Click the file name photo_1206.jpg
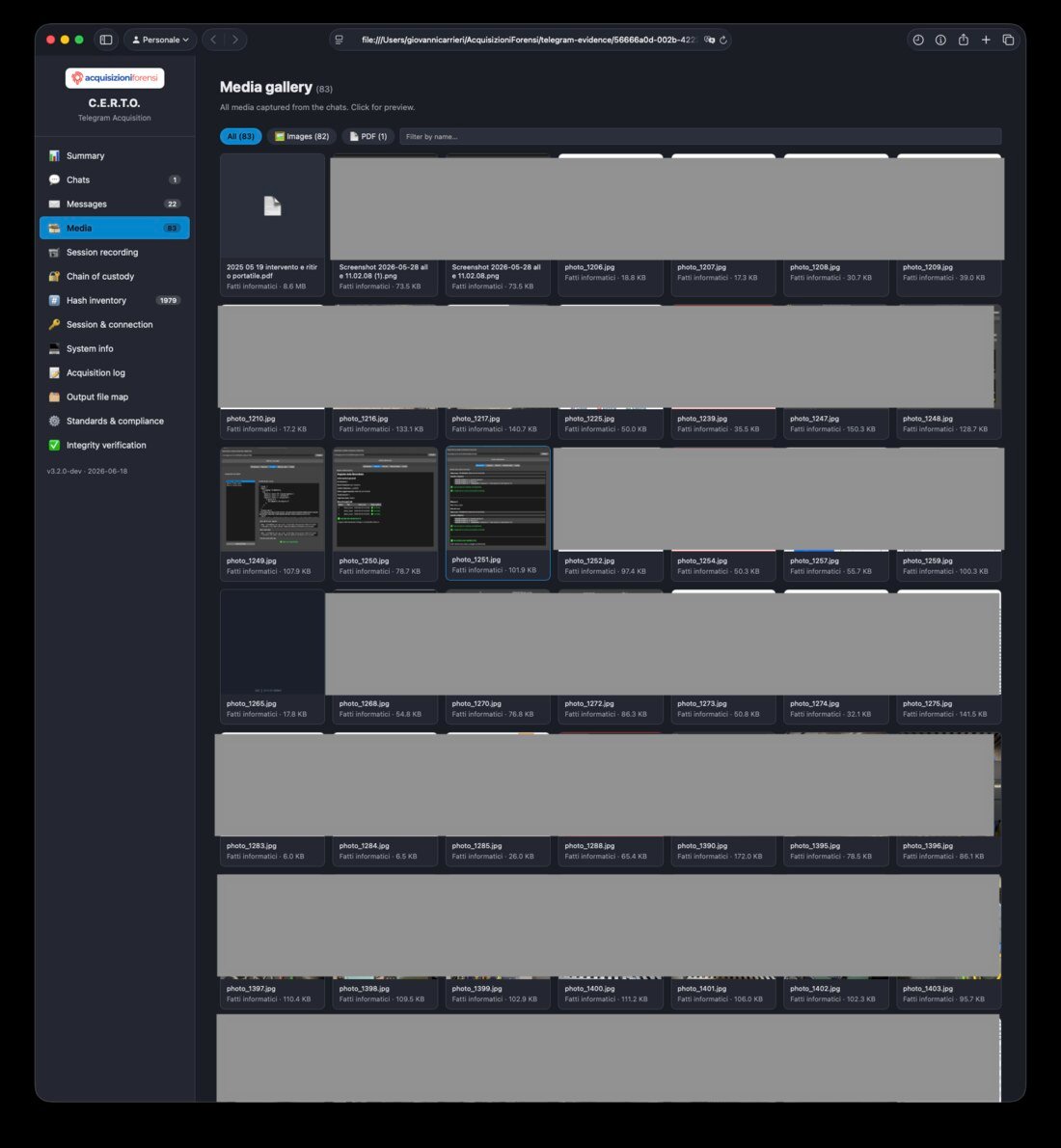The height and width of the screenshot is (1148, 1061). [x=589, y=267]
